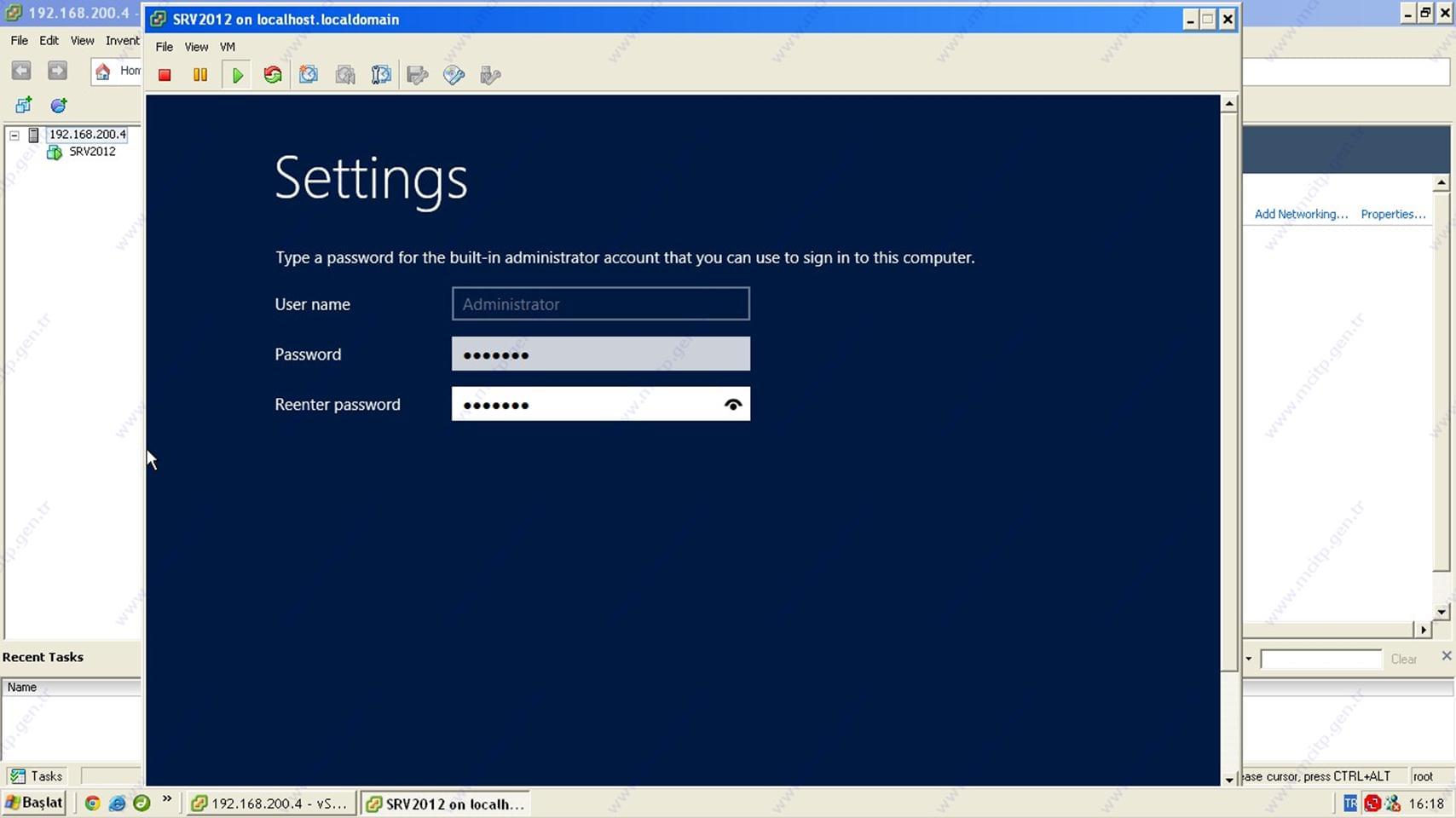Image resolution: width=1456 pixels, height=818 pixels.
Task: Open Internet Explorer from the quick launch
Action: pyautogui.click(x=117, y=803)
